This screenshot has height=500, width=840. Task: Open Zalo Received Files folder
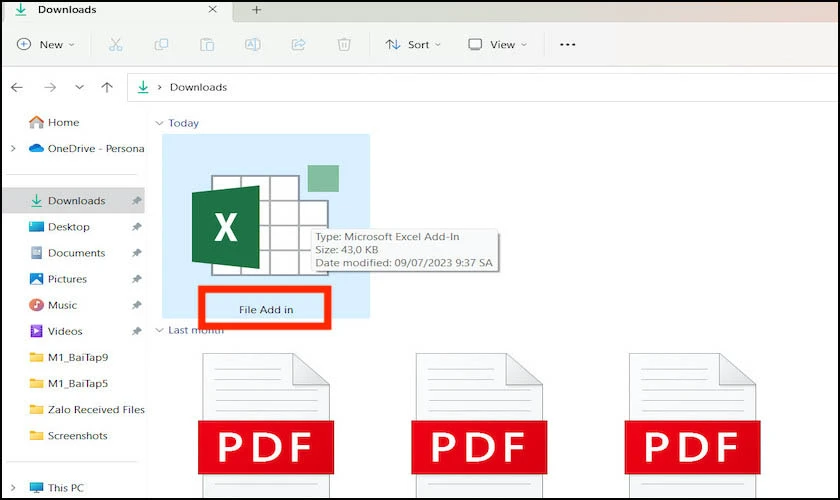pyautogui.click(x=87, y=409)
